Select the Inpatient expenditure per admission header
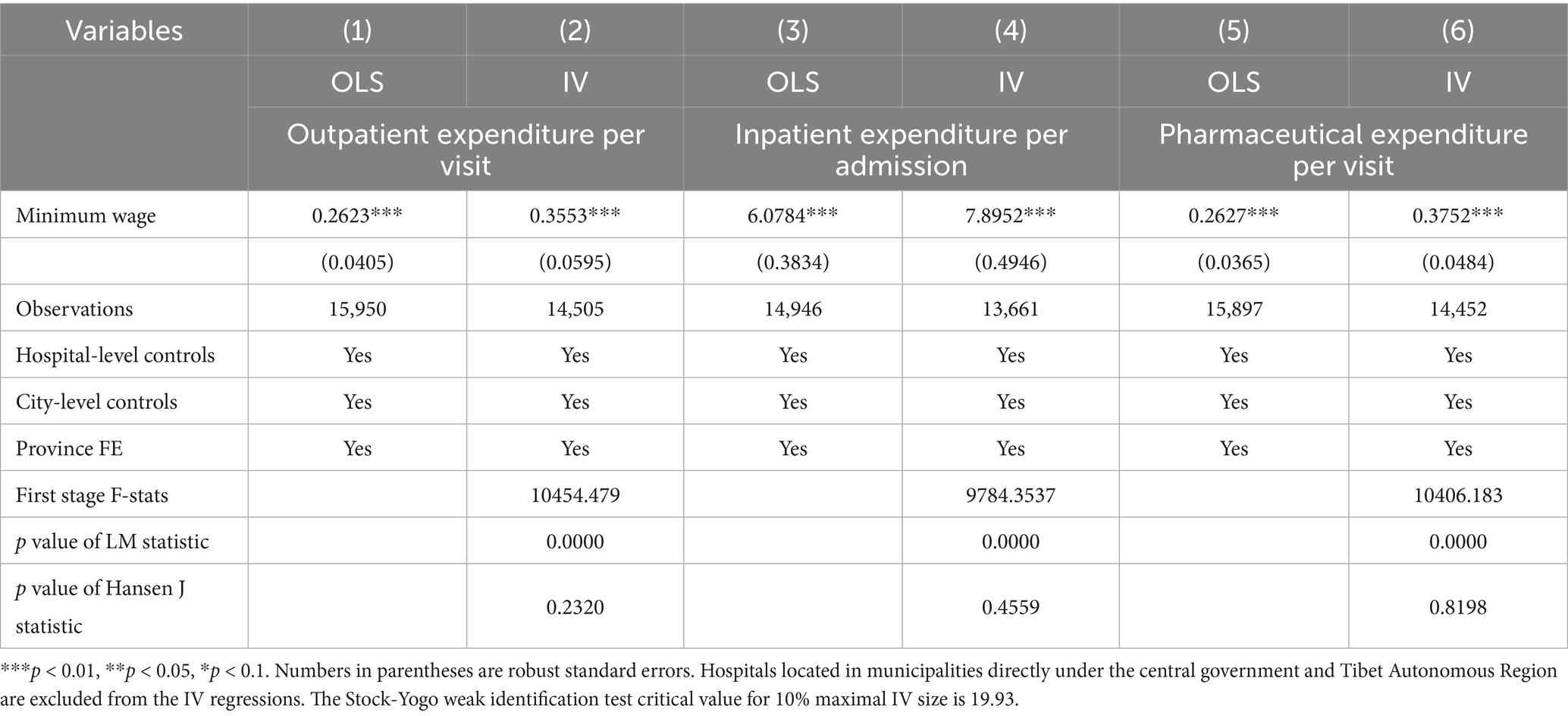The width and height of the screenshot is (1568, 716). (901, 149)
